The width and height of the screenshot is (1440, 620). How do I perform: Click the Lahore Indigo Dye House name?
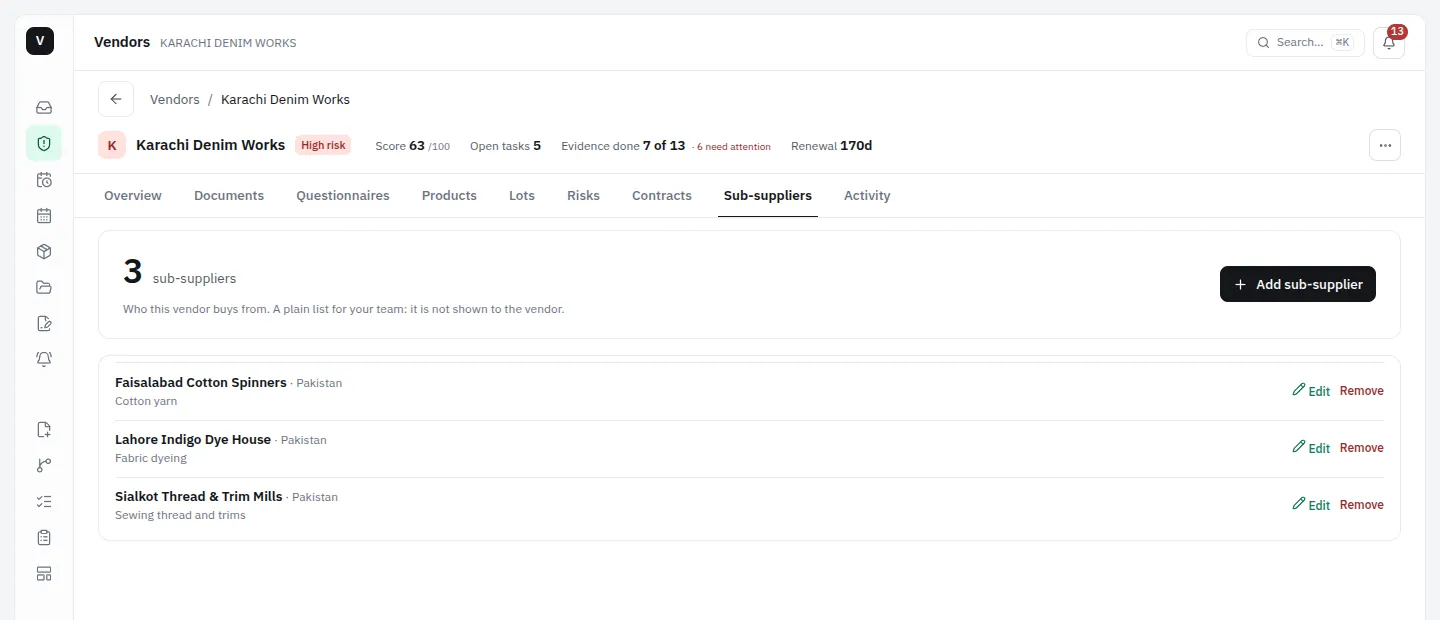coord(193,439)
